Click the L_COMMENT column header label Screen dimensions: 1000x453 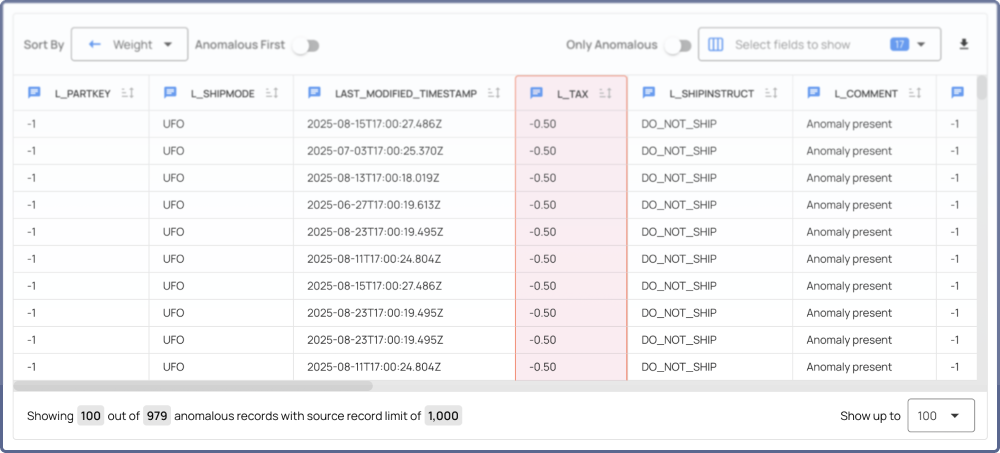pos(866,94)
